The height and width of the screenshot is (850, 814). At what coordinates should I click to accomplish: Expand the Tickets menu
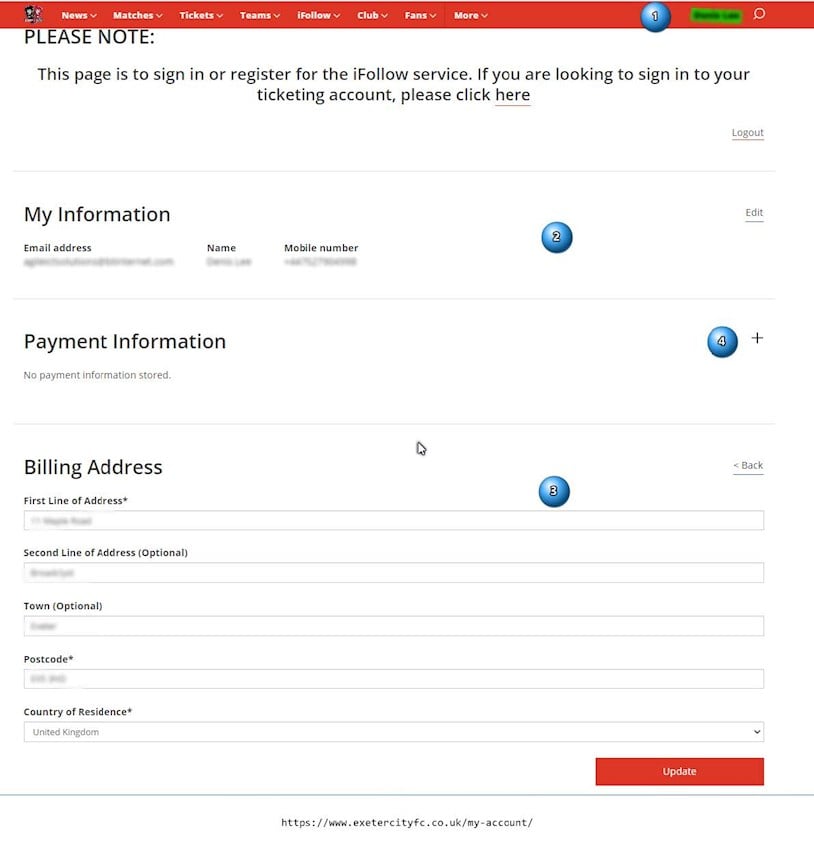pyautogui.click(x=201, y=15)
